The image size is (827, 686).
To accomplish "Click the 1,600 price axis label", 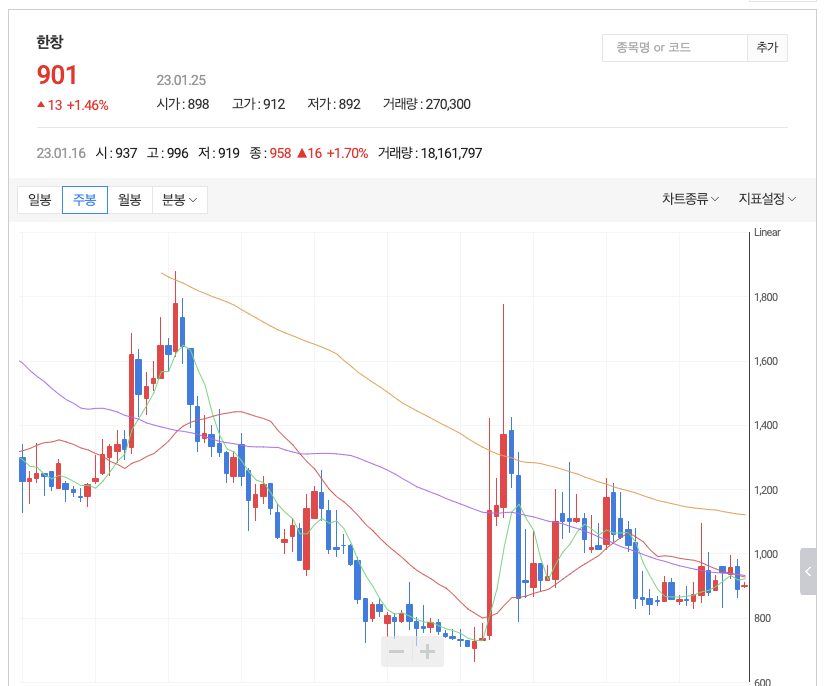I will (x=766, y=362).
